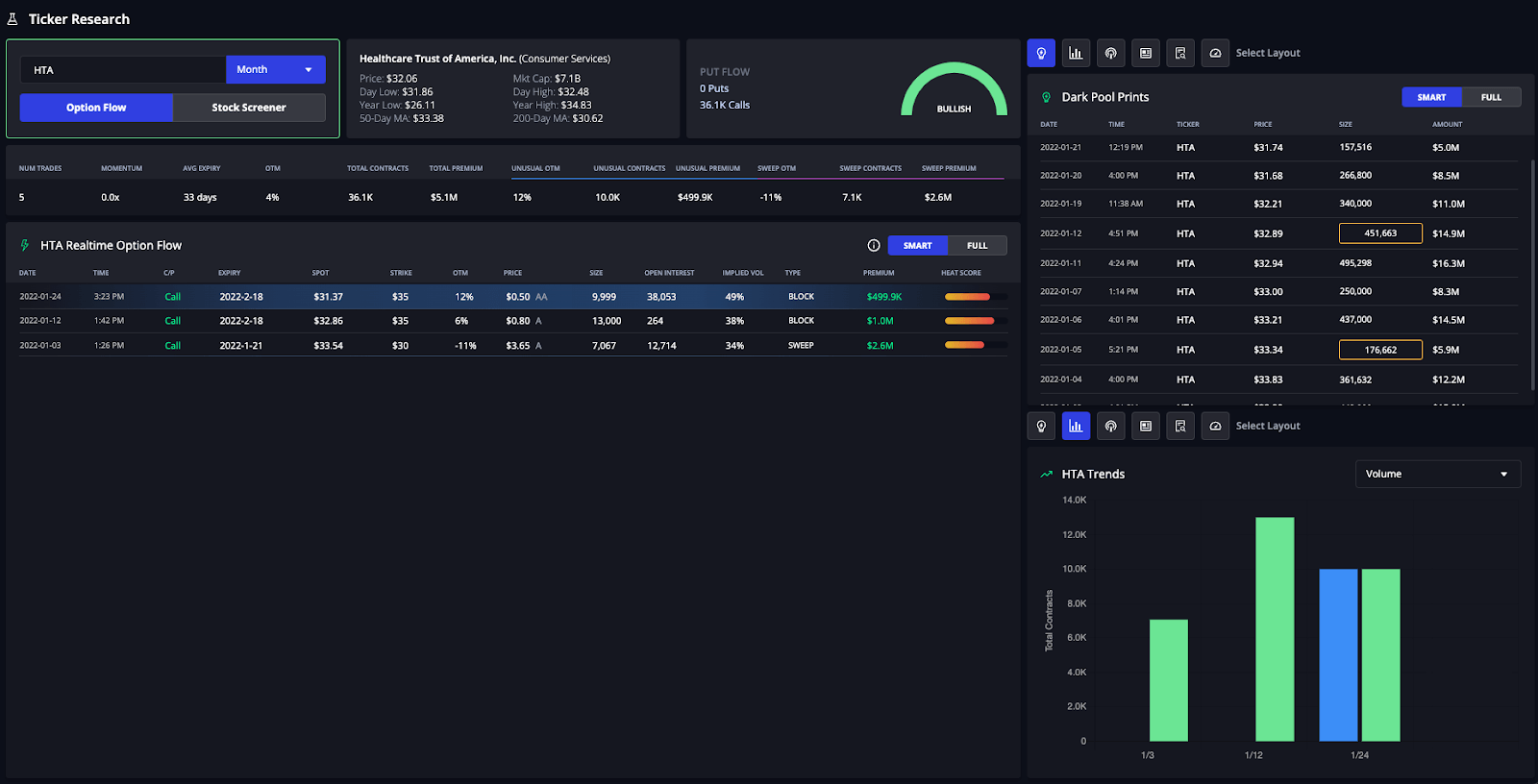
Task: Click the $499.9K premium value in flow table
Action: 884,297
